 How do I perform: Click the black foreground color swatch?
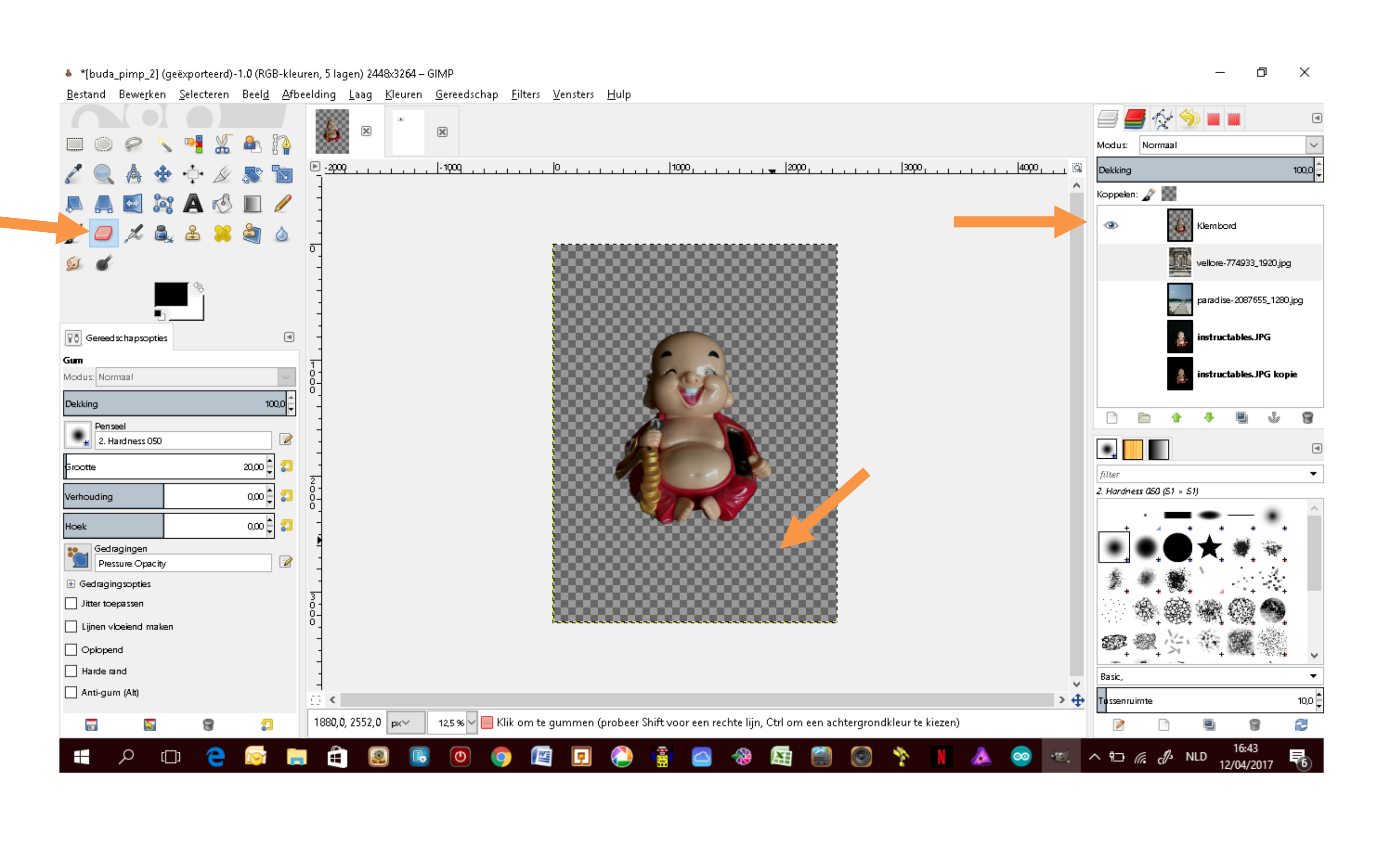pos(171,294)
